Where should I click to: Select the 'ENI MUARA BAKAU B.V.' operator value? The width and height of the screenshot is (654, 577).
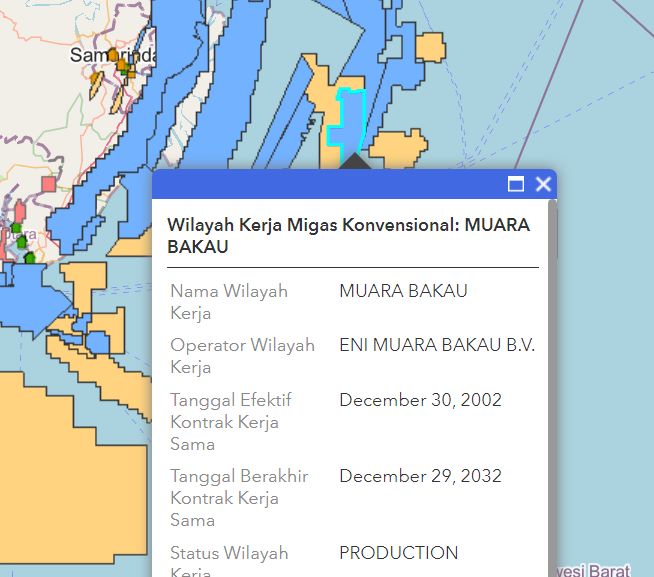pyautogui.click(x=437, y=345)
